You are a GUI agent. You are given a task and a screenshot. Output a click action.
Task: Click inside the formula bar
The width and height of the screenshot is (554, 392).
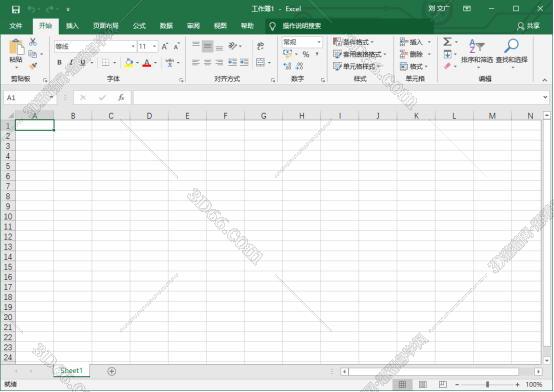pyautogui.click(x=337, y=98)
